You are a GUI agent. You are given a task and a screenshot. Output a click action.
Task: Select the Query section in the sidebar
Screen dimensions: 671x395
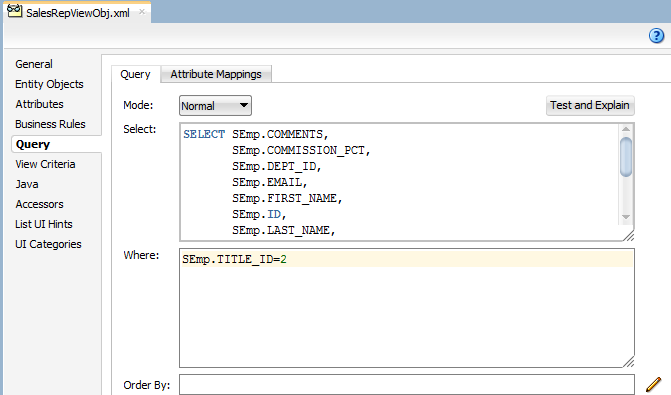coord(33,144)
